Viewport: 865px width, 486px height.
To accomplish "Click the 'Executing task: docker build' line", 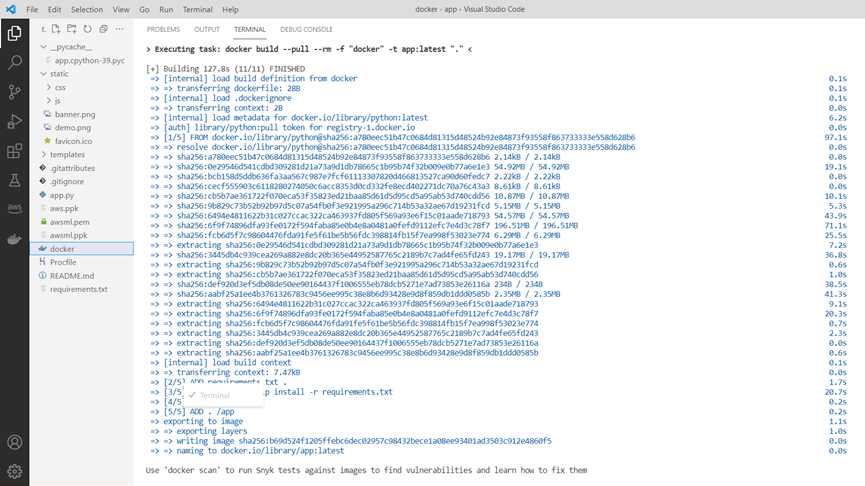I will (309, 49).
